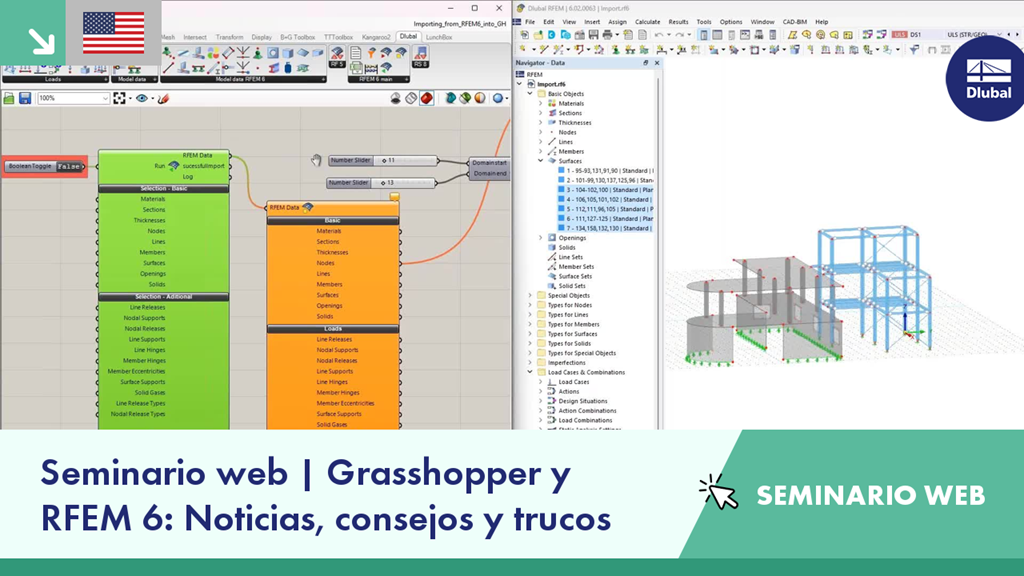Screen dimensions: 1024x576
Task: Click the Run icon on green import component
Action: coord(174,166)
